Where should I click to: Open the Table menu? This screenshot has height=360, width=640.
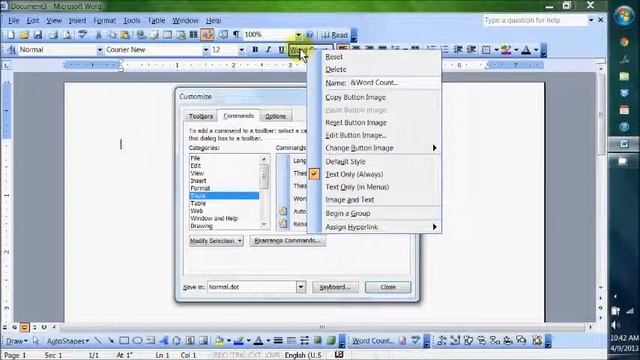click(156, 20)
